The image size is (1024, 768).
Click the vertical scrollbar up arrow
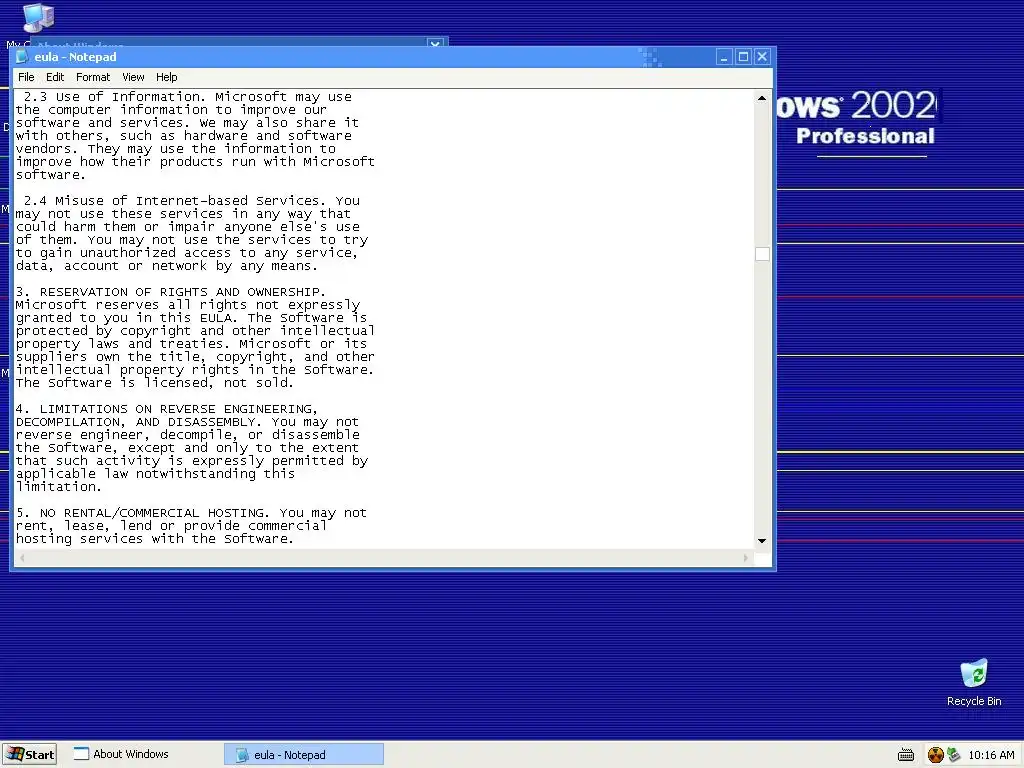[x=761, y=98]
